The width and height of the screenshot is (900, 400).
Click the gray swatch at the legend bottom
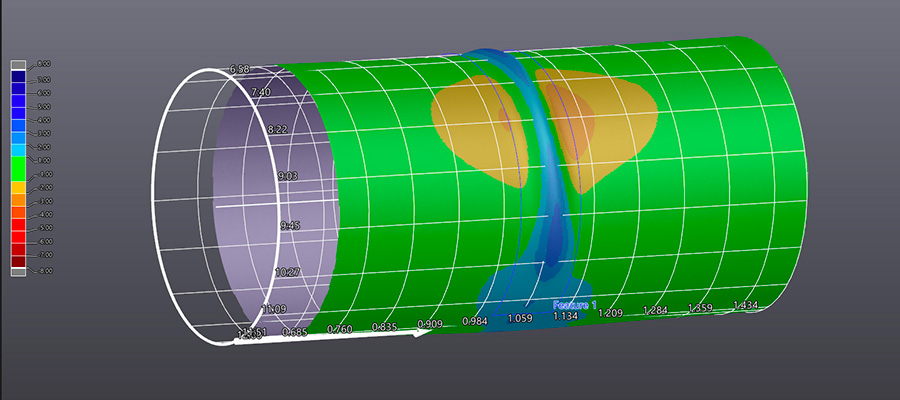(x=19, y=268)
